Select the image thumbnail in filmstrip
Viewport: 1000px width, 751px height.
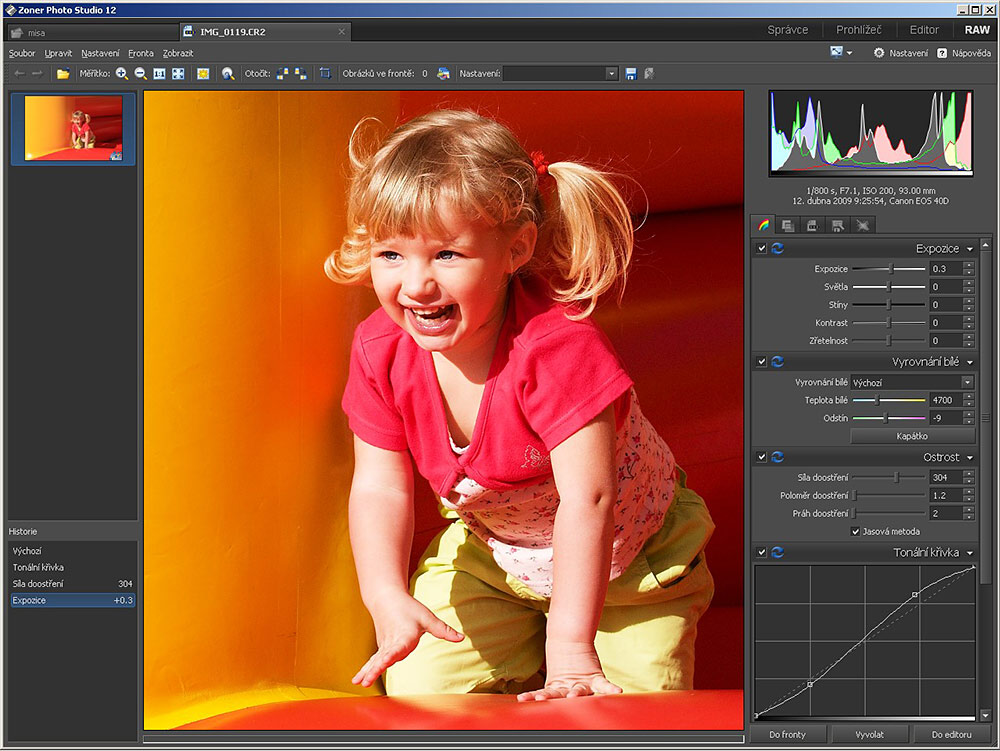click(73, 128)
